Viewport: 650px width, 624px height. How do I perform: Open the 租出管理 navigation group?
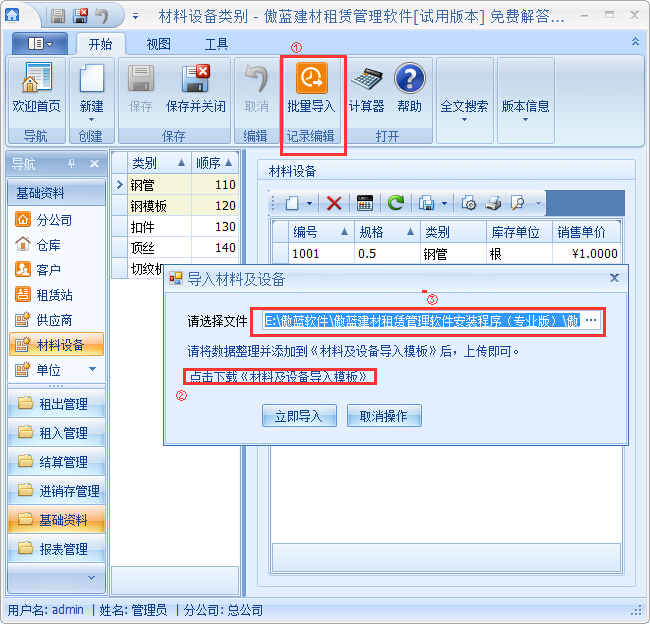tap(56, 403)
